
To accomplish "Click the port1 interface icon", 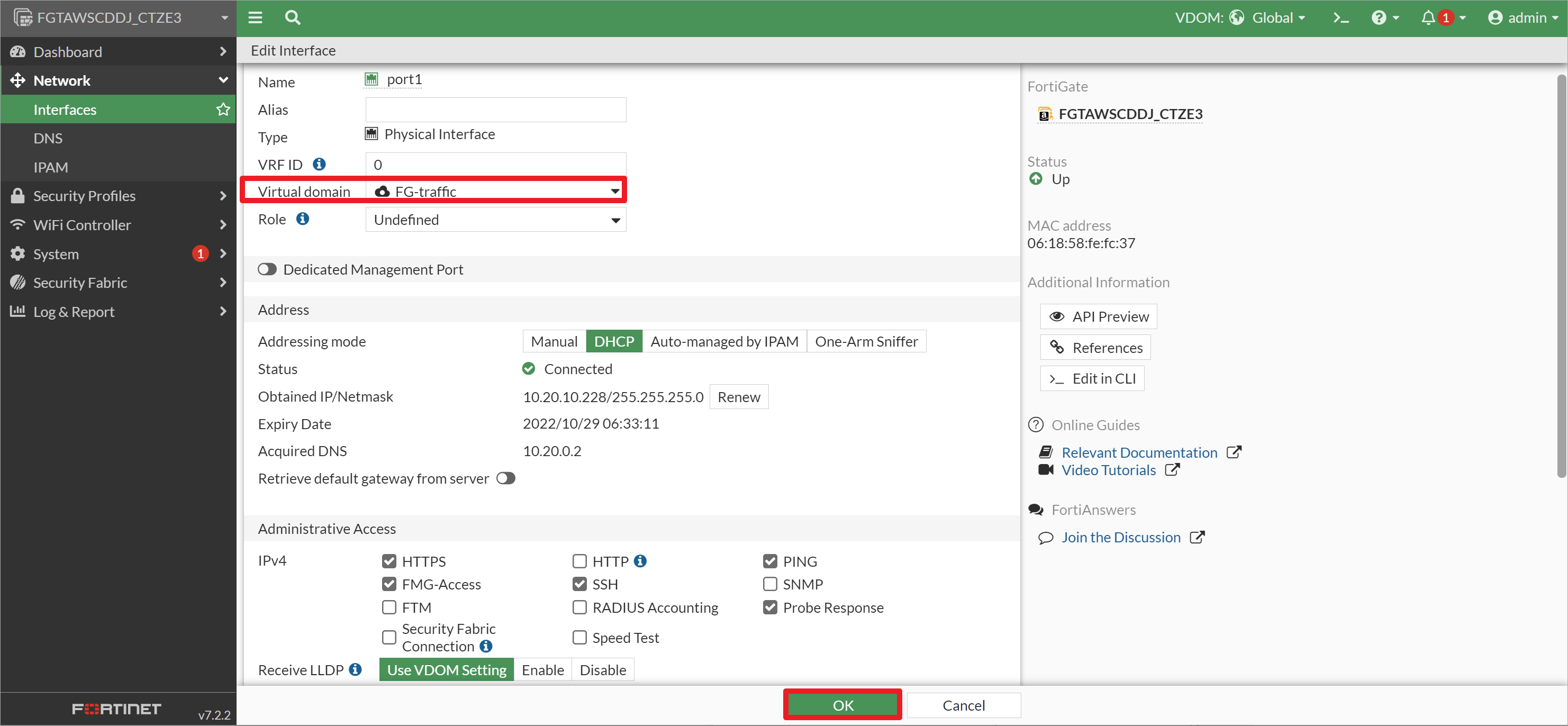I will click(371, 79).
